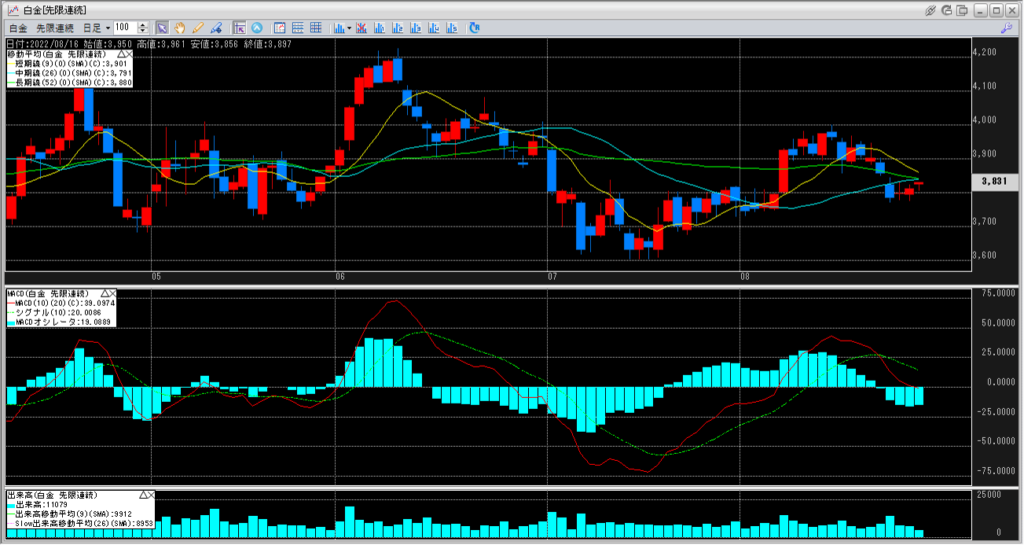Load chart template 2 icon
Screen dimensions: 1024x545
397,28
